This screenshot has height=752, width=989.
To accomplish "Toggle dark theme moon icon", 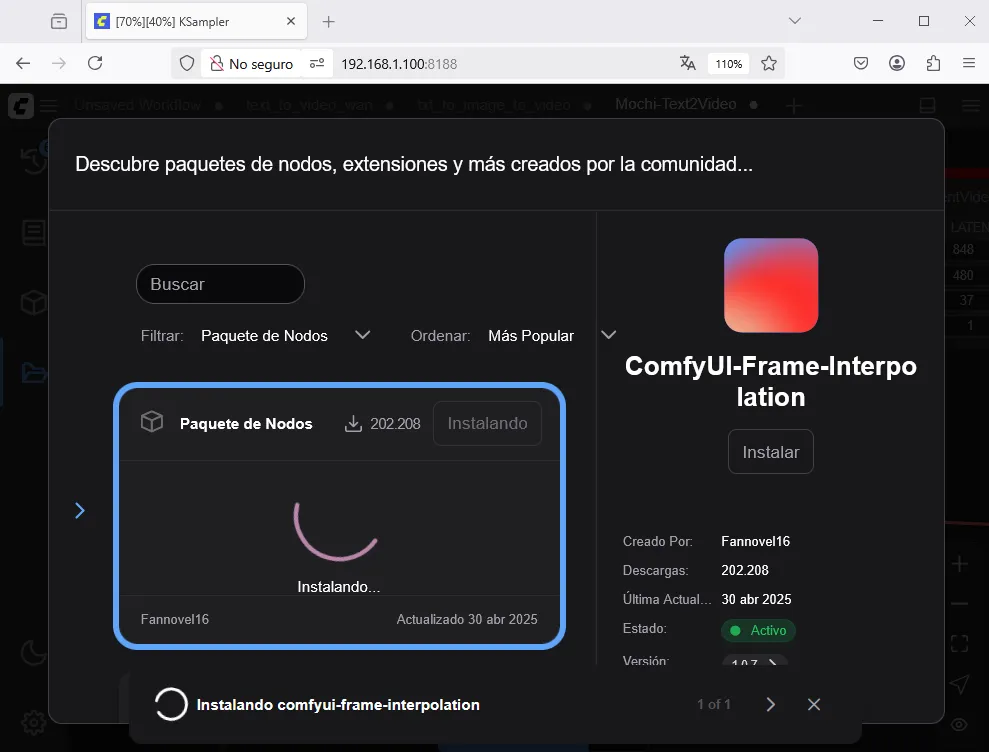I will pos(33,652).
